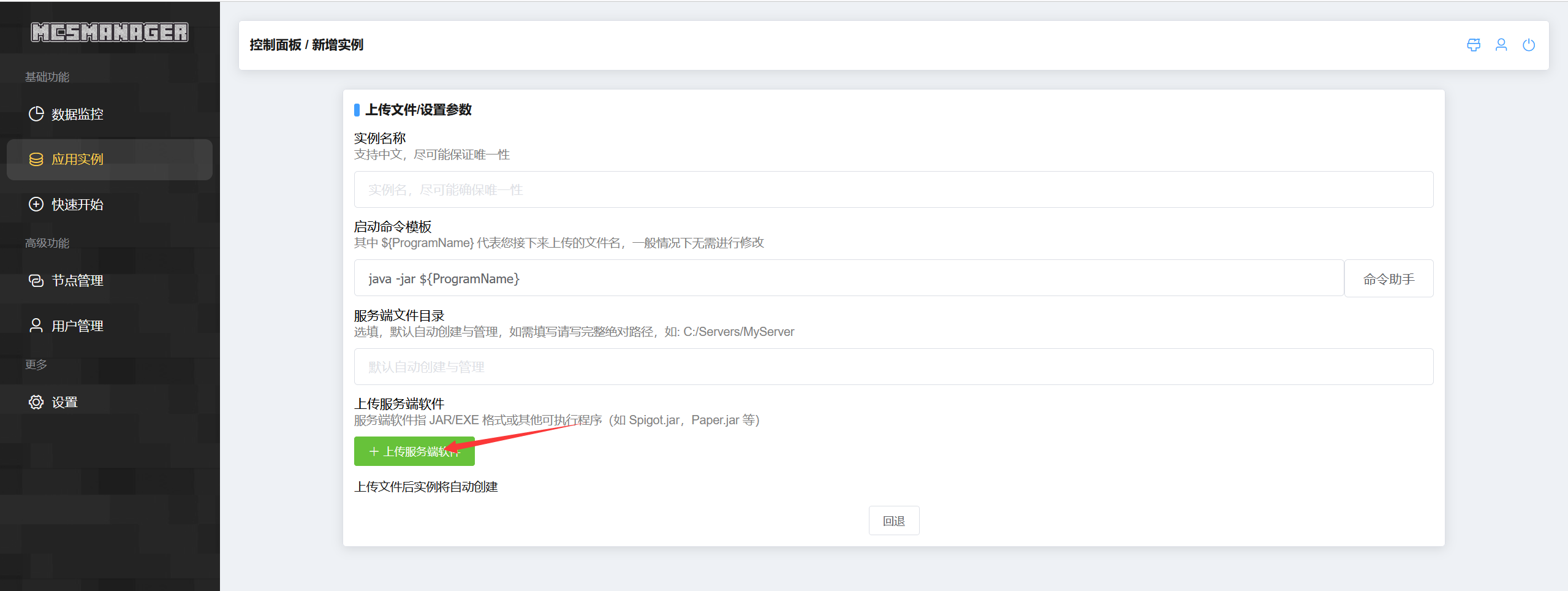Click the 控制面板 breadcrumb text
This screenshot has width=1568, height=591.
275,45
